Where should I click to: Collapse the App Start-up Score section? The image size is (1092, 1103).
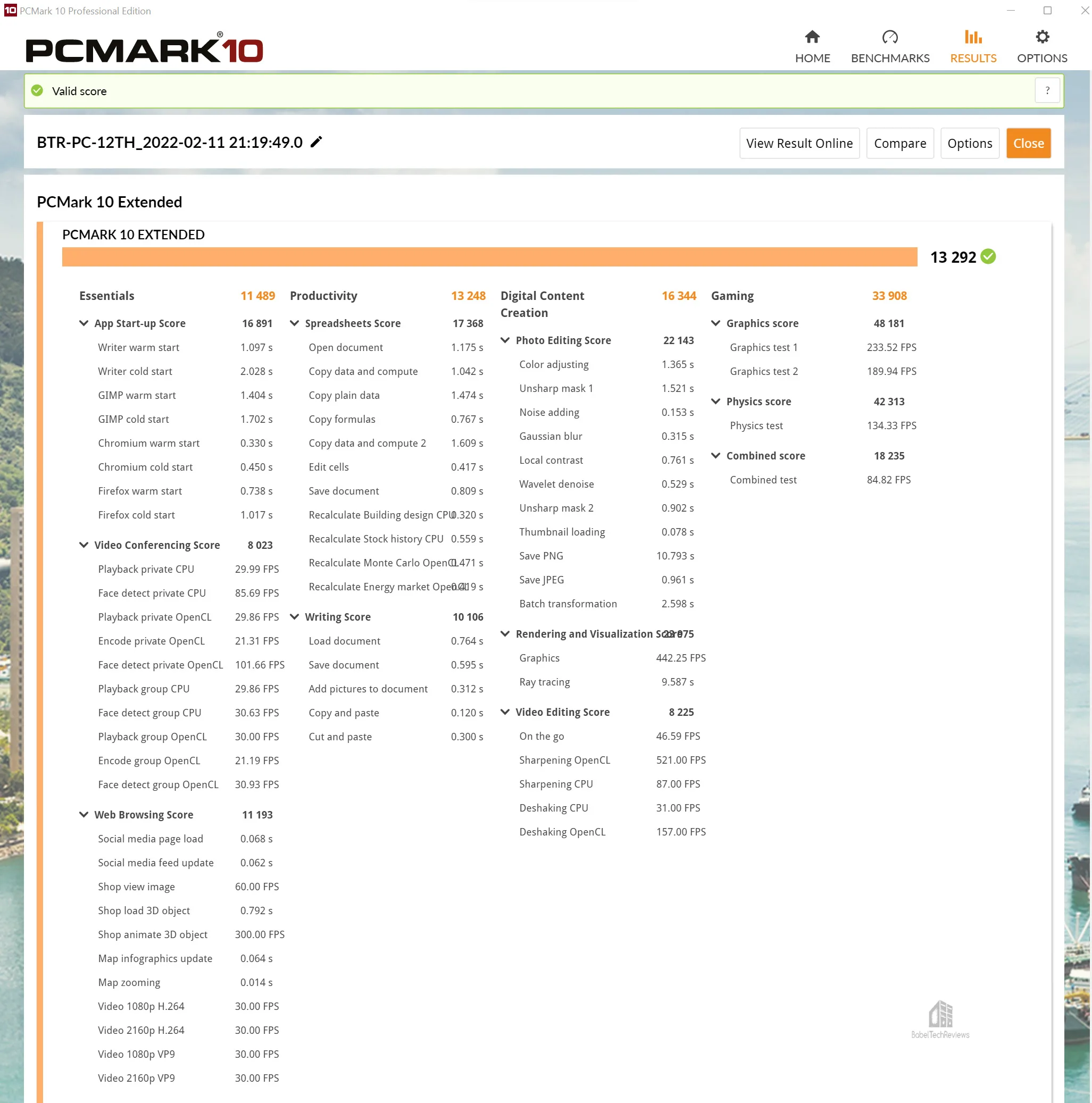pos(84,324)
